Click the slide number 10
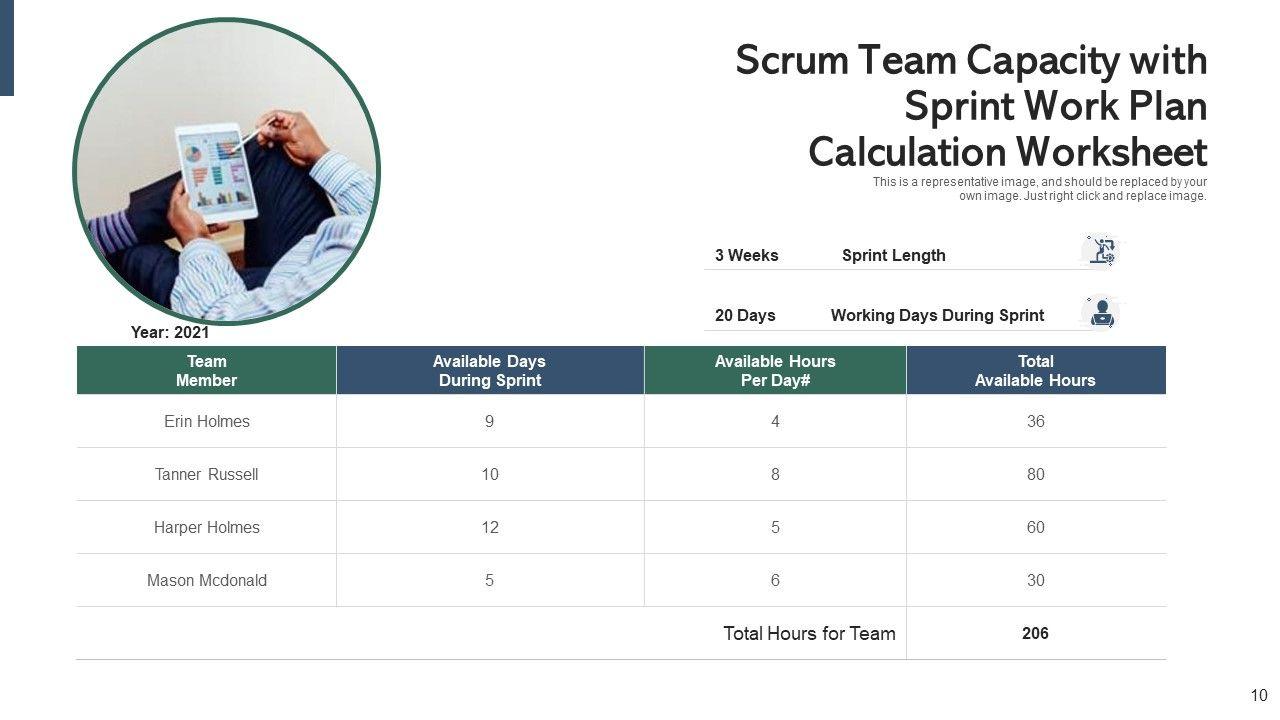This screenshot has width=1280, height=720. point(1259,696)
